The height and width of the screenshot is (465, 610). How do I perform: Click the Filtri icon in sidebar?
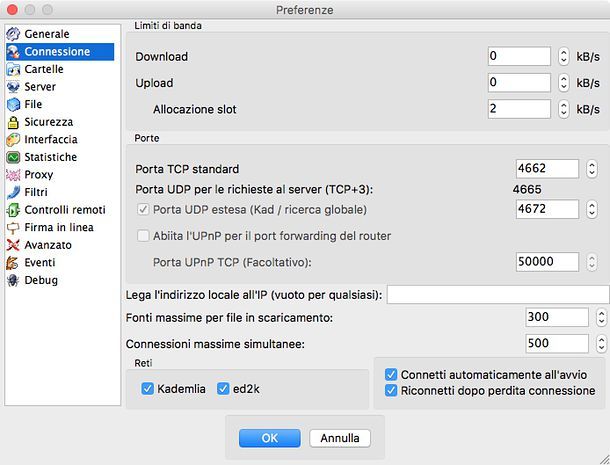tap(13, 192)
